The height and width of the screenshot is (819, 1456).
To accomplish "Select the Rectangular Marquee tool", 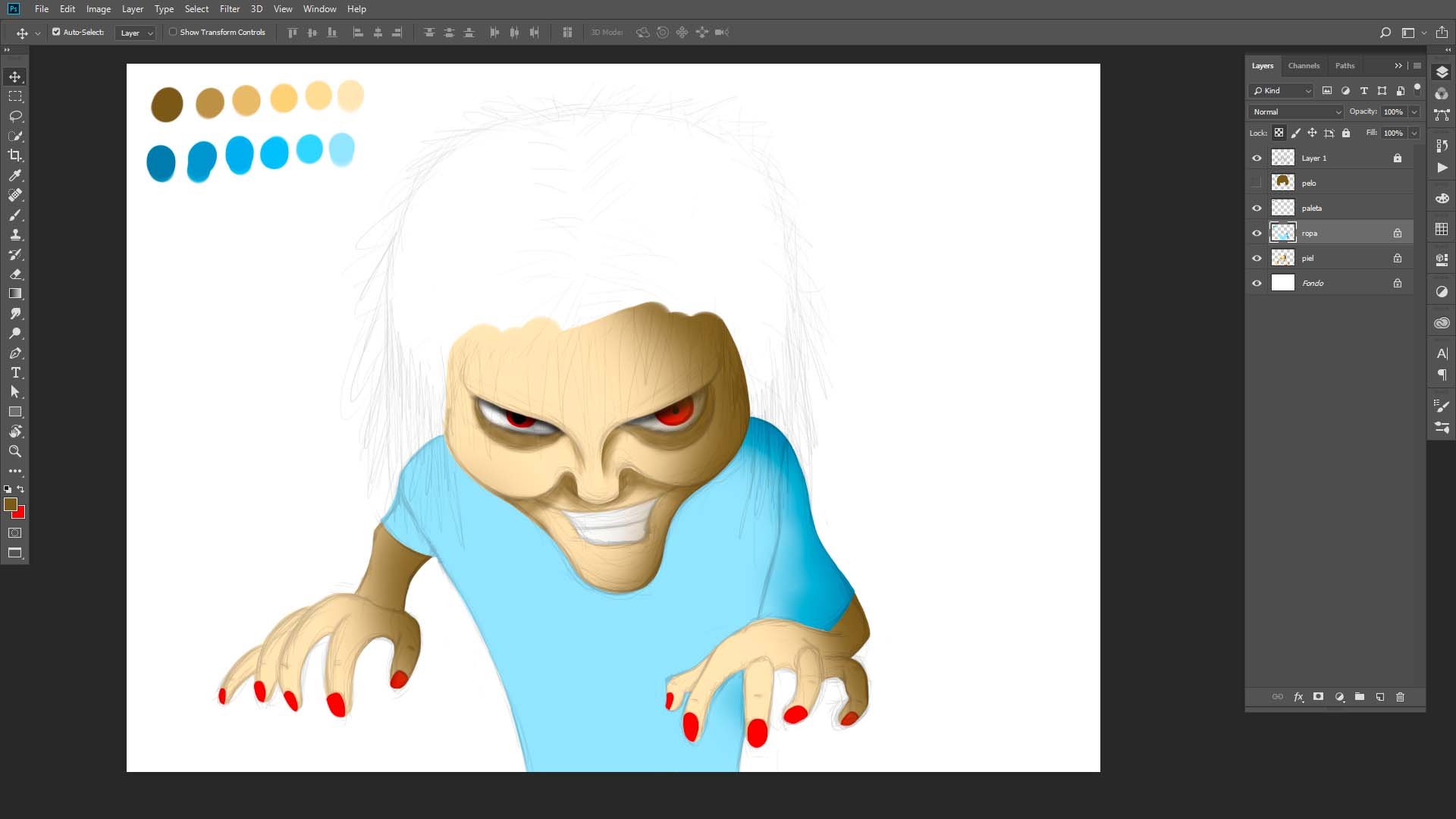I will (15, 96).
